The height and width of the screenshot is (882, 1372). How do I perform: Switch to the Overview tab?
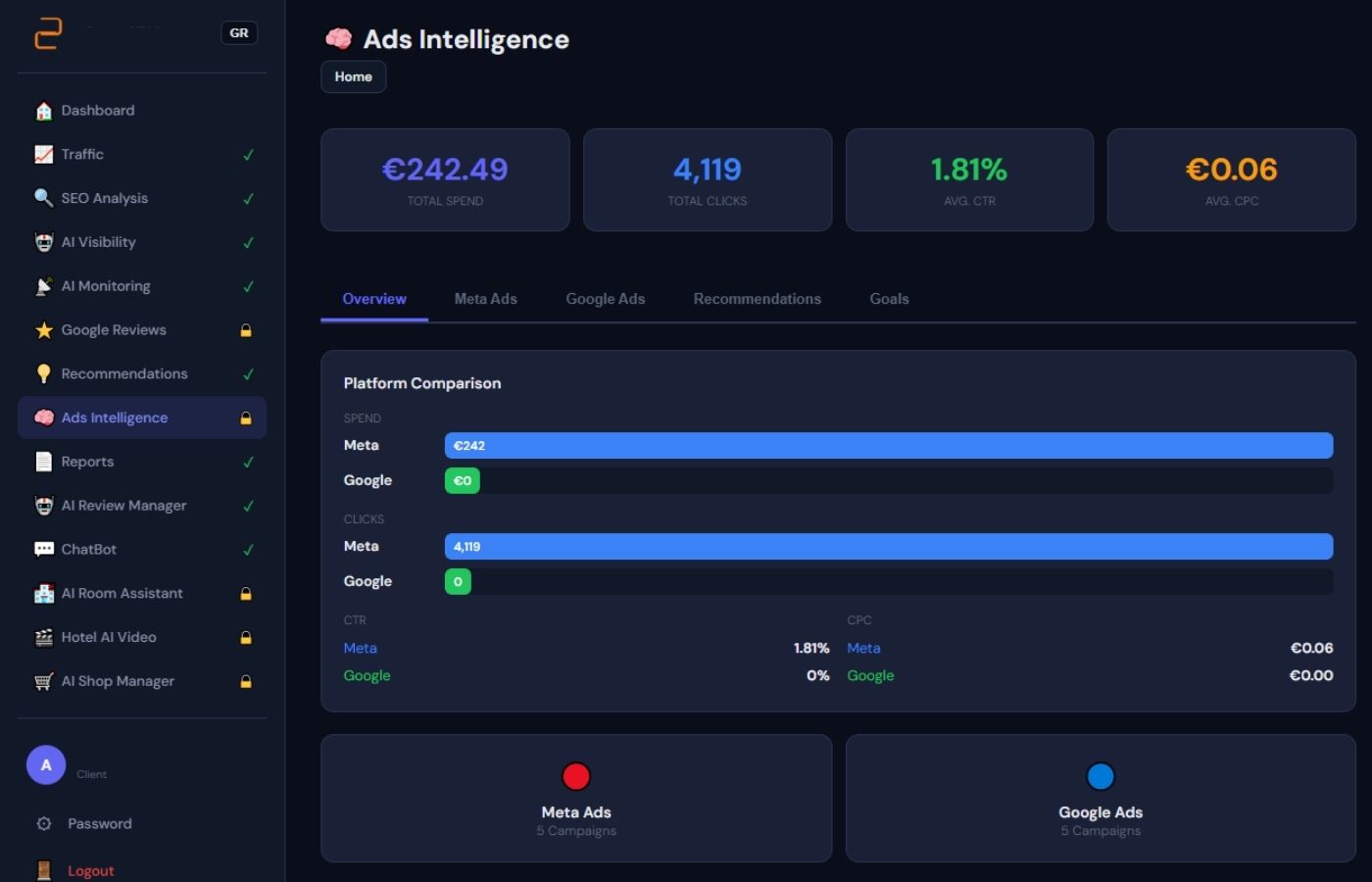374,299
